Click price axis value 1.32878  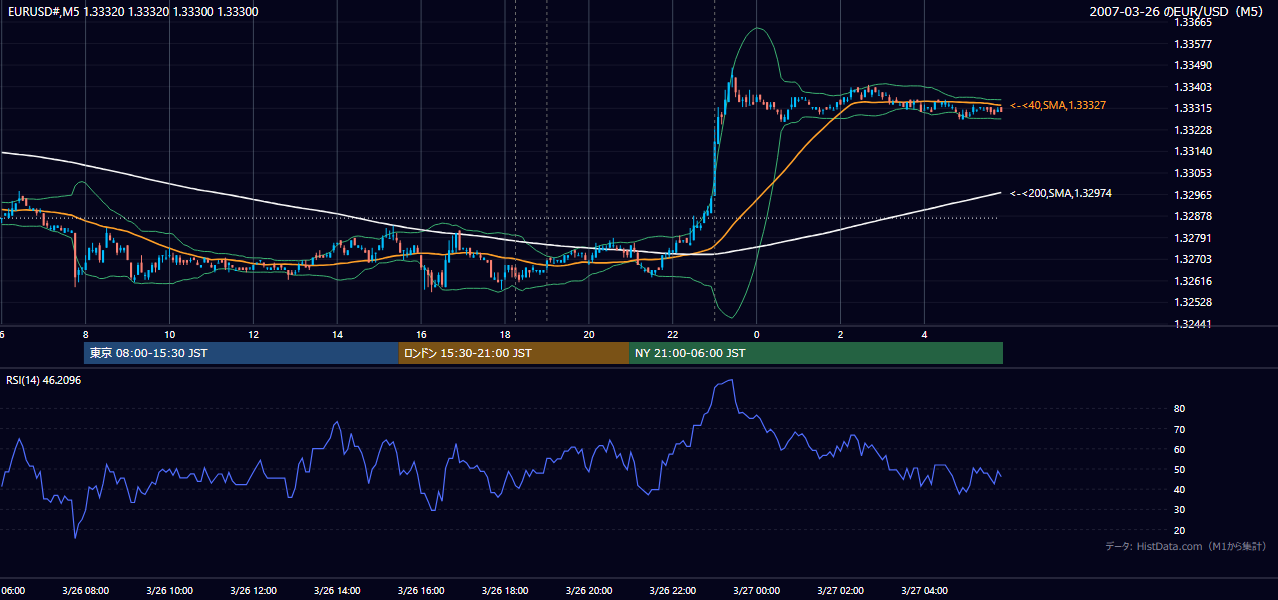click(x=1193, y=216)
